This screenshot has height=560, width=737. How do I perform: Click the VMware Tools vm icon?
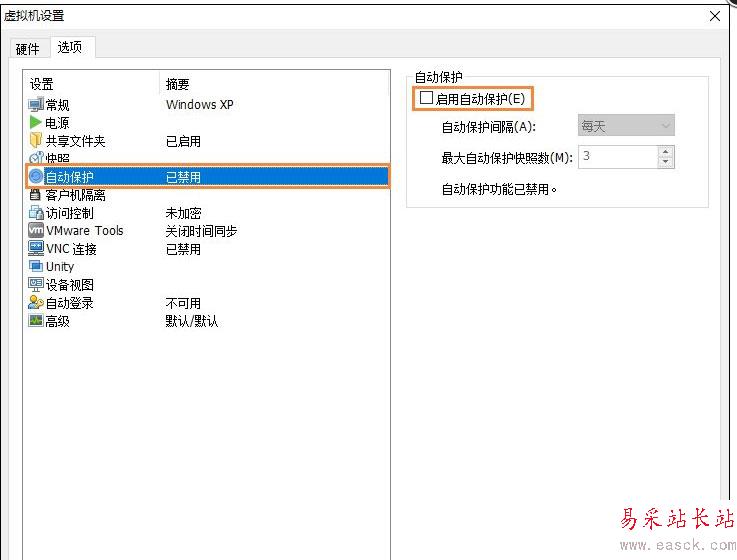(36, 230)
